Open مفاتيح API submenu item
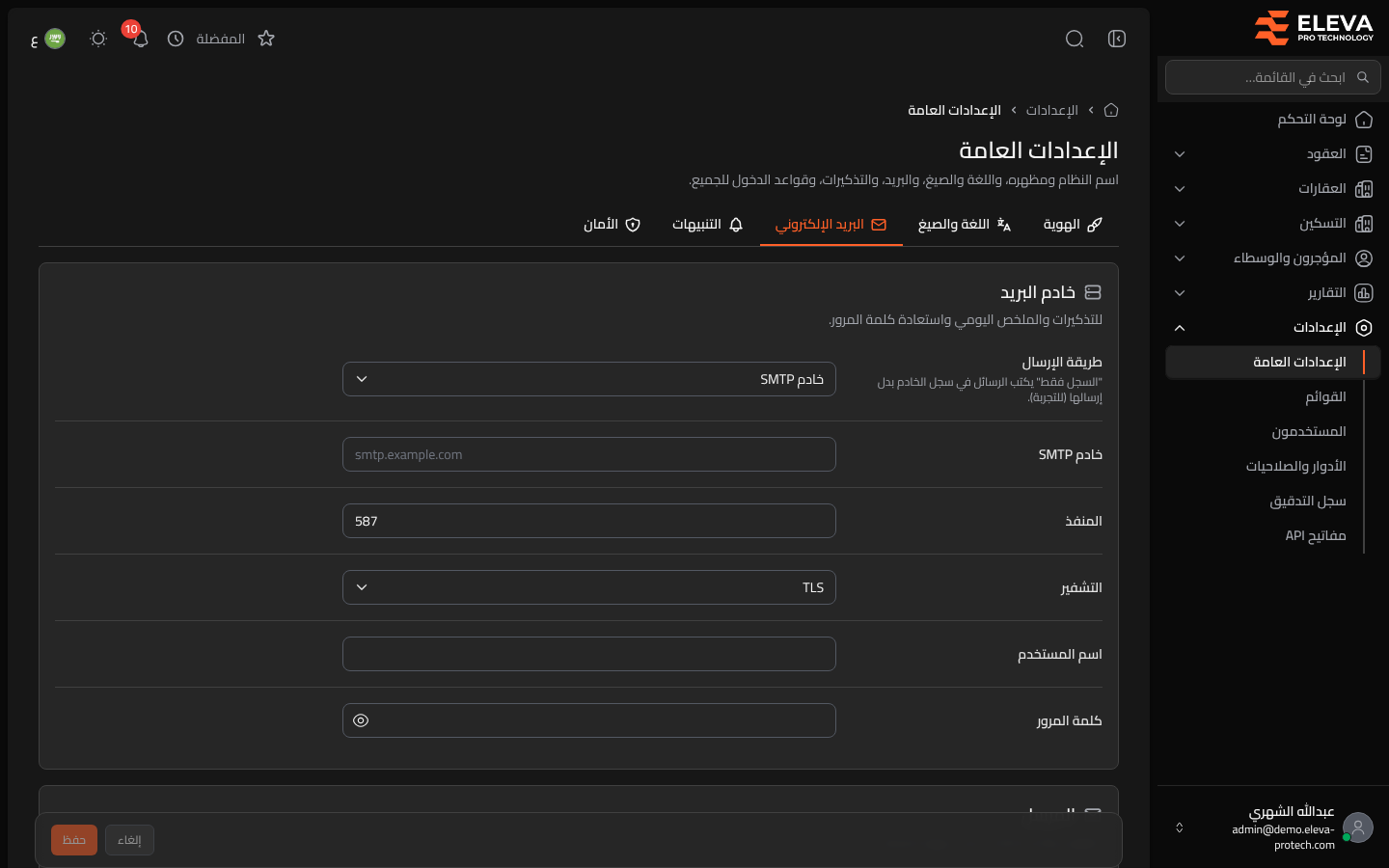Viewport: 1389px width, 868px height. (1316, 536)
